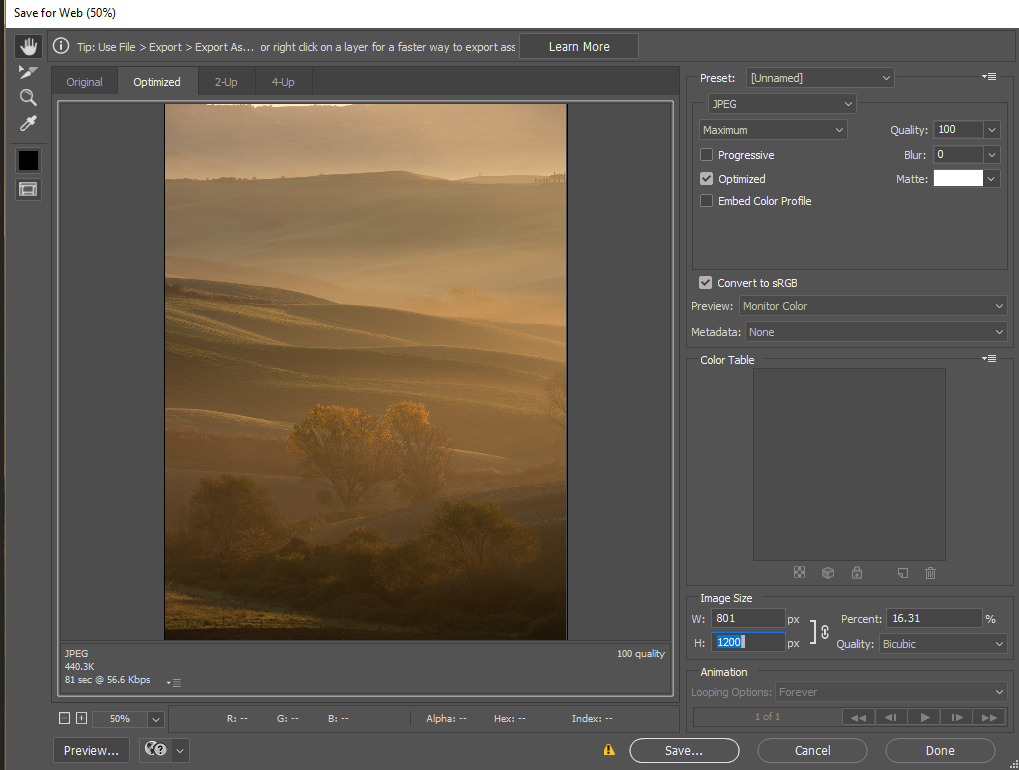Select the Hand tool

(28, 46)
